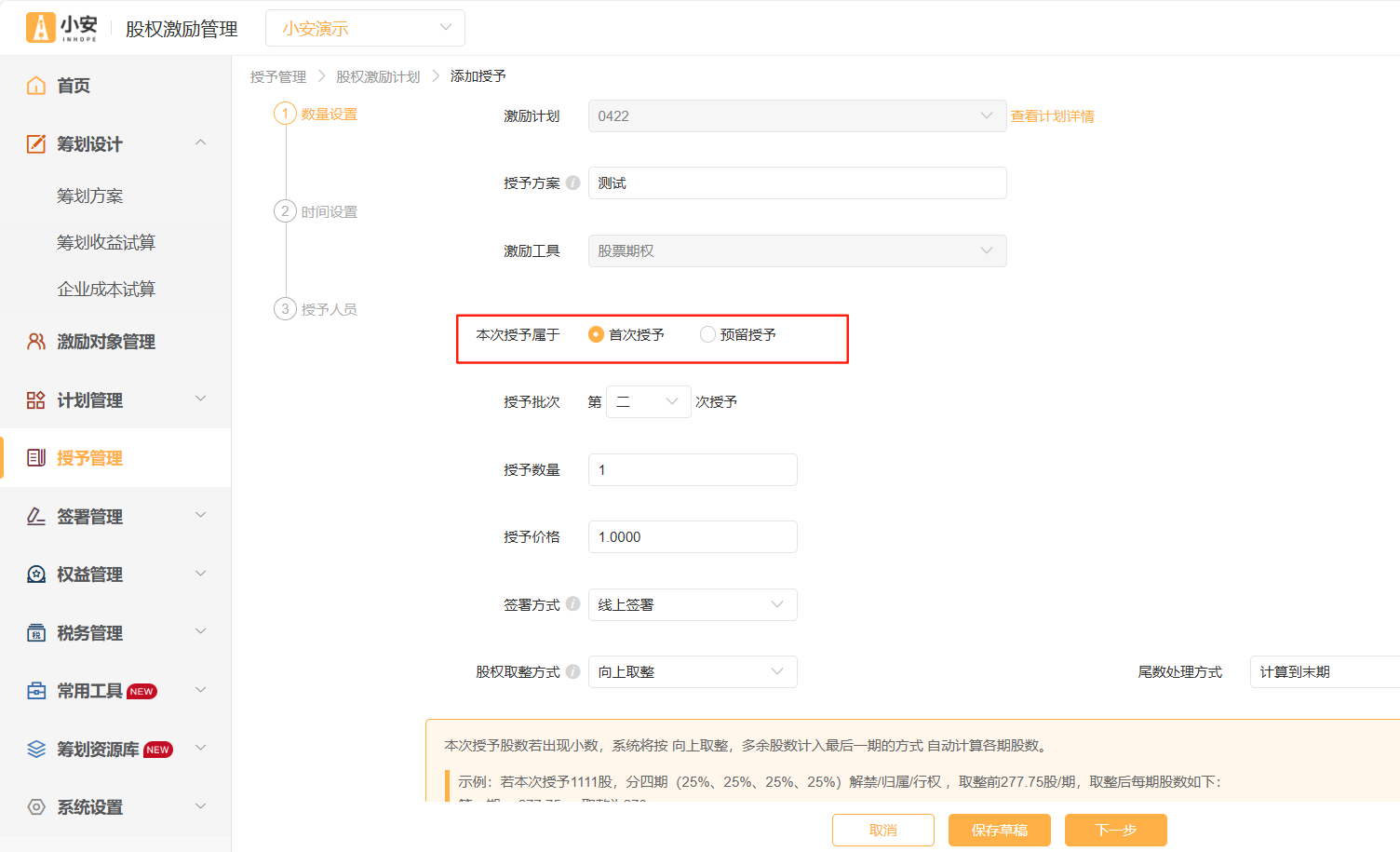Expand the 签署管理 menu chevron
The height and width of the screenshot is (852, 1400).
tap(200, 515)
